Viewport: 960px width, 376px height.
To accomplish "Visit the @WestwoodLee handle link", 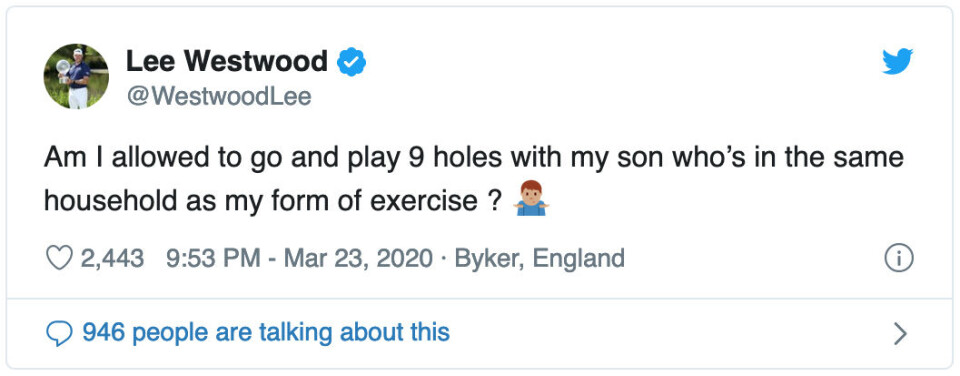I will coord(219,96).
